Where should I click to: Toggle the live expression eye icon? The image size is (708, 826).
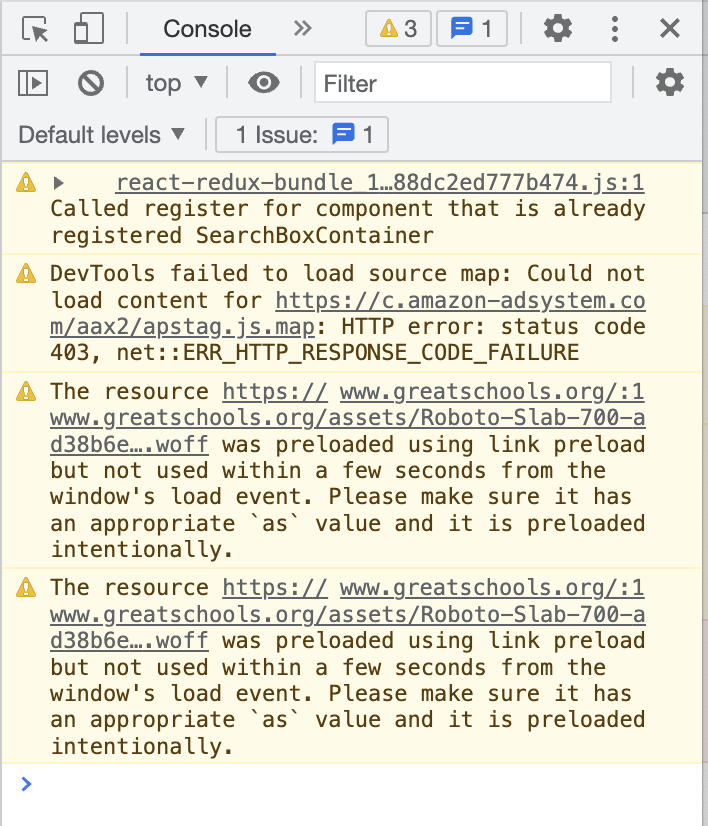coord(264,83)
